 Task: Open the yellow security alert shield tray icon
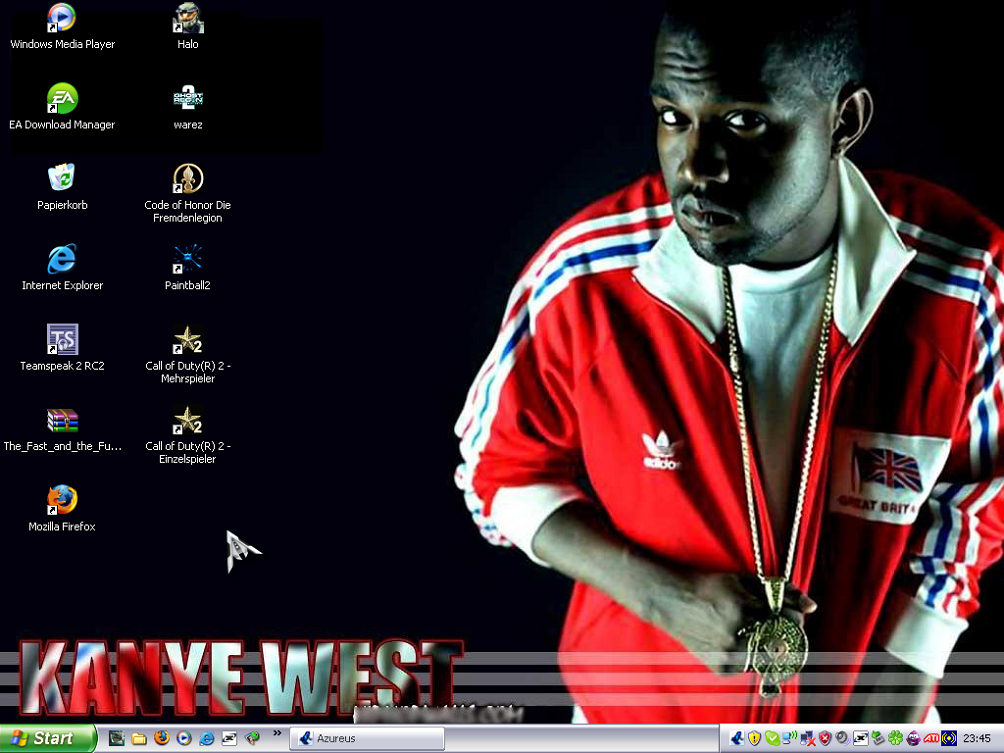pyautogui.click(x=754, y=738)
